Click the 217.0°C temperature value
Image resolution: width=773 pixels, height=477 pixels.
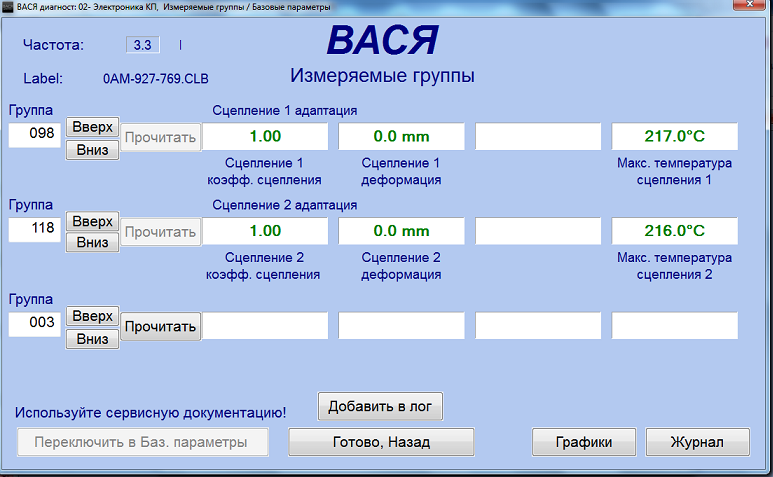click(674, 136)
